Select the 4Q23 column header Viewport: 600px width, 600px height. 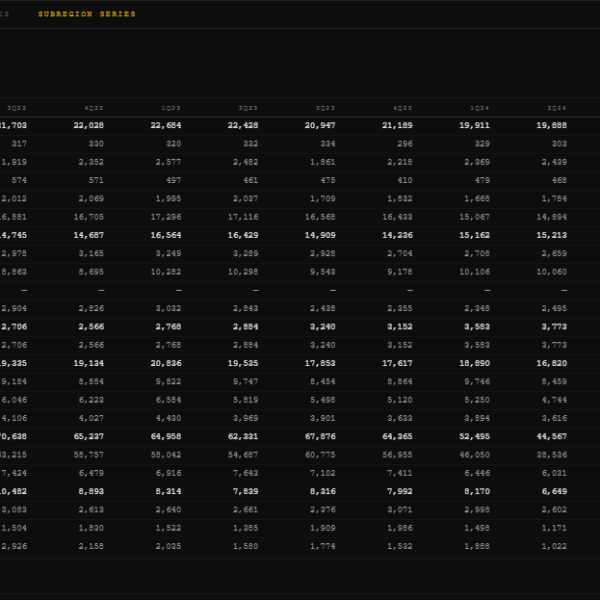[403, 108]
